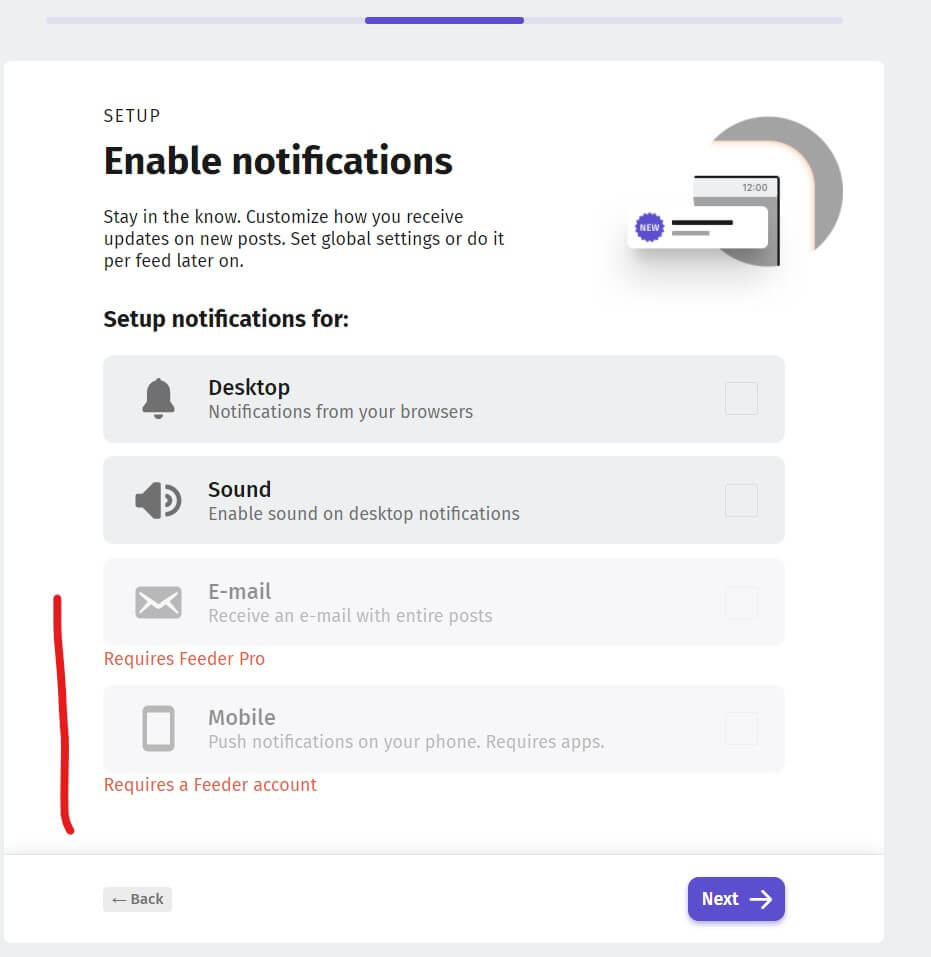The width and height of the screenshot is (931, 957).
Task: Click the purple NEW badge icon
Action: pyautogui.click(x=650, y=227)
